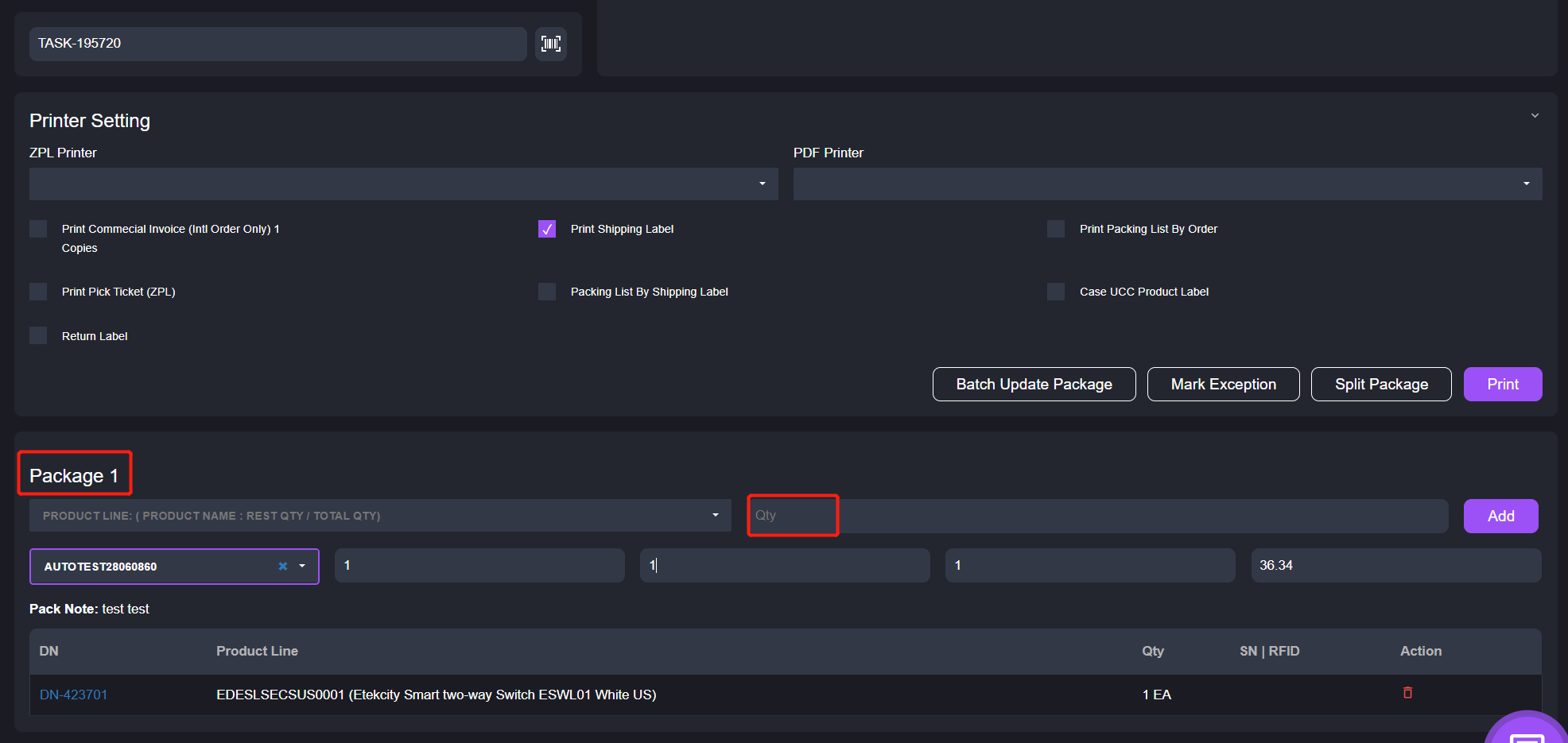The width and height of the screenshot is (1568, 743).
Task: Collapse the Printer Setting panel chevron
Action: click(x=1535, y=116)
